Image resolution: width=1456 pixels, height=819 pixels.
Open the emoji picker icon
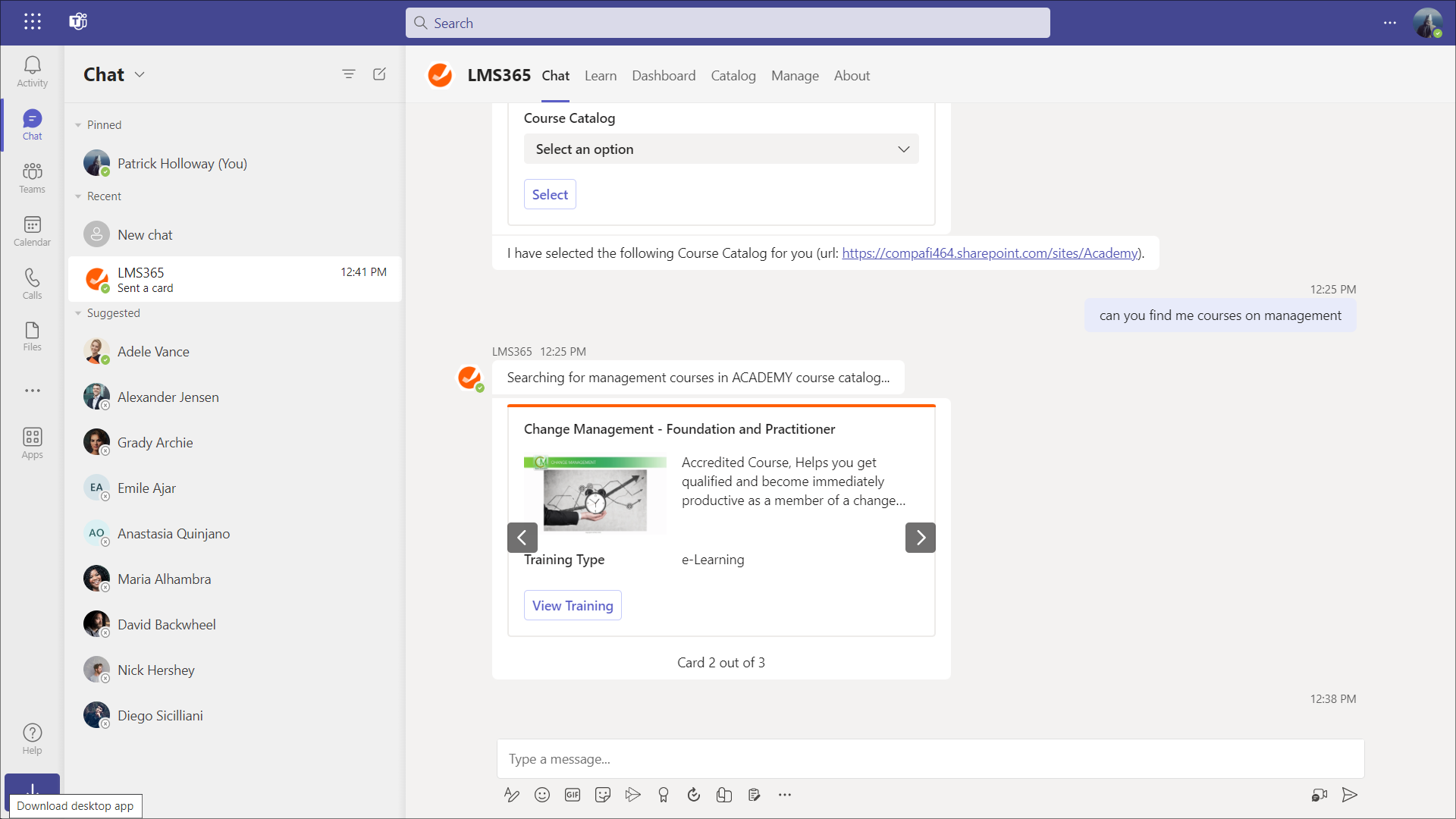click(x=541, y=795)
